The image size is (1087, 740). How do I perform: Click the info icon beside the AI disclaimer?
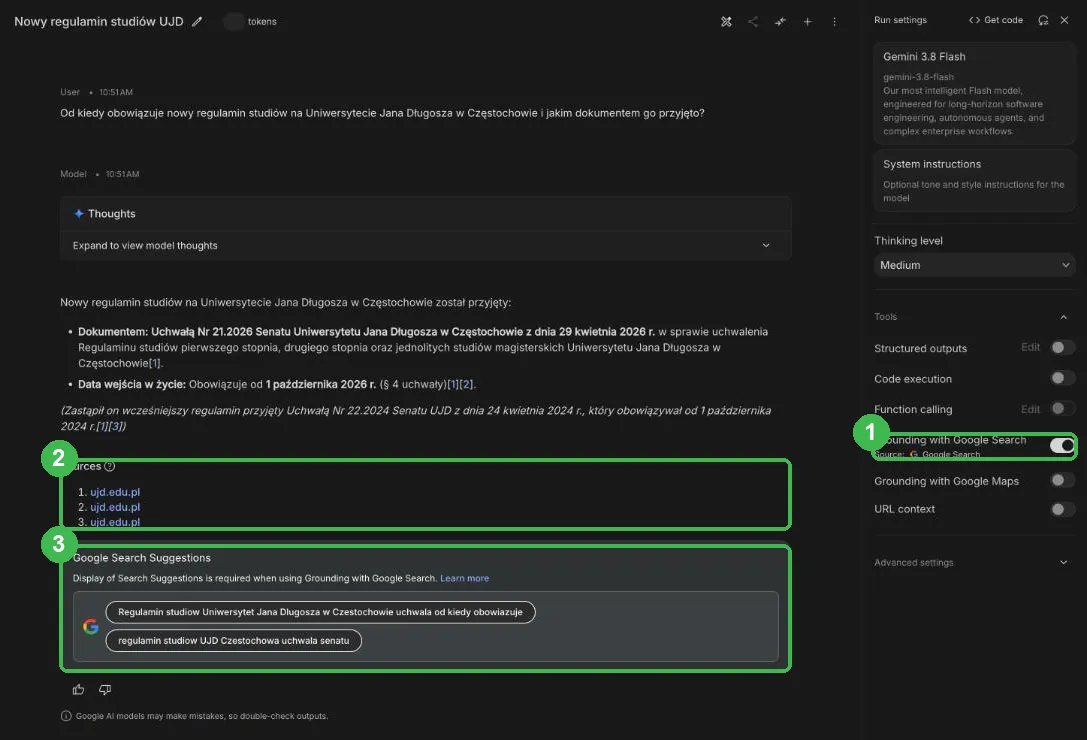point(66,716)
